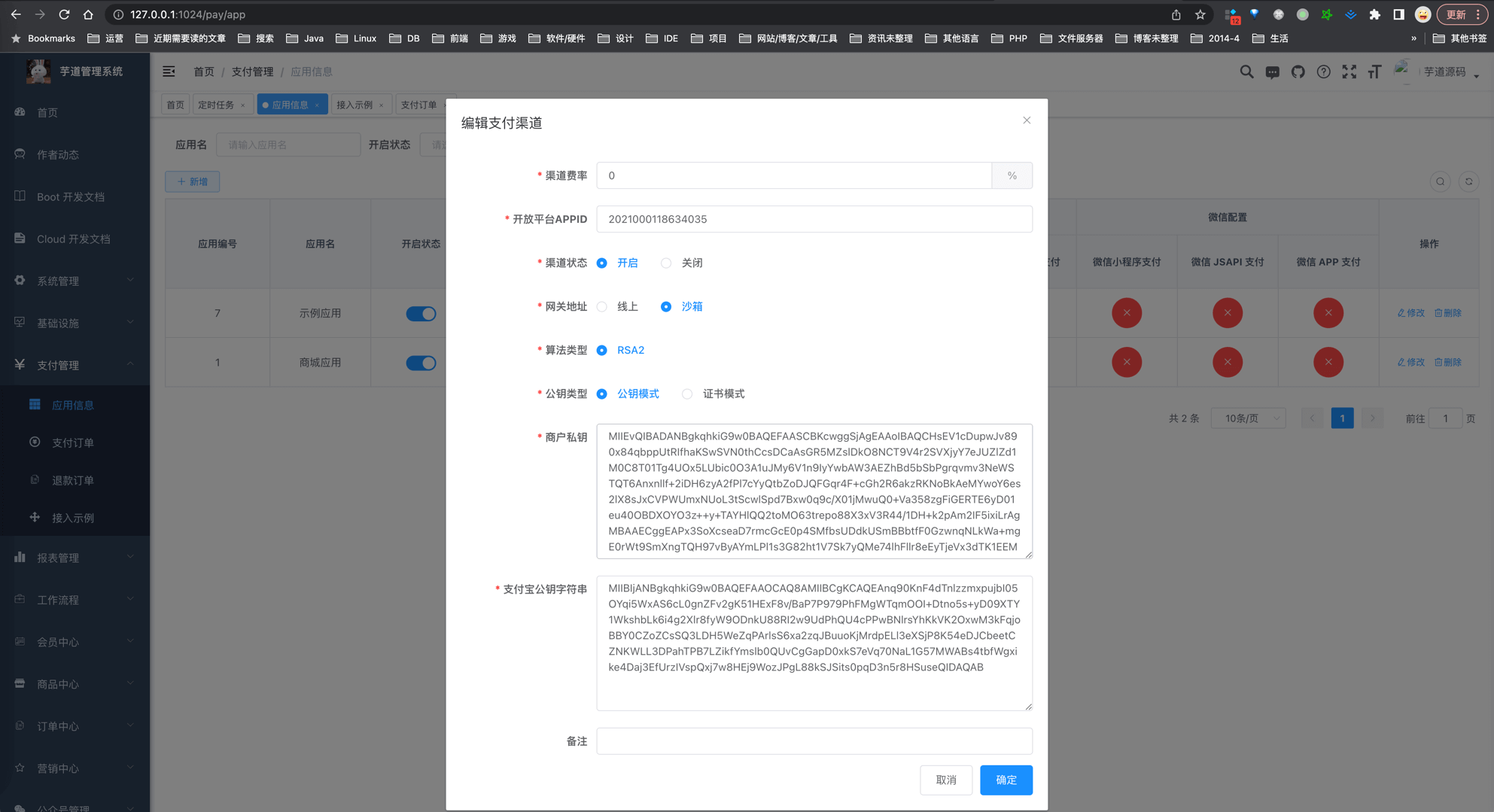Open 支付订单 in the sidebar

(x=73, y=442)
